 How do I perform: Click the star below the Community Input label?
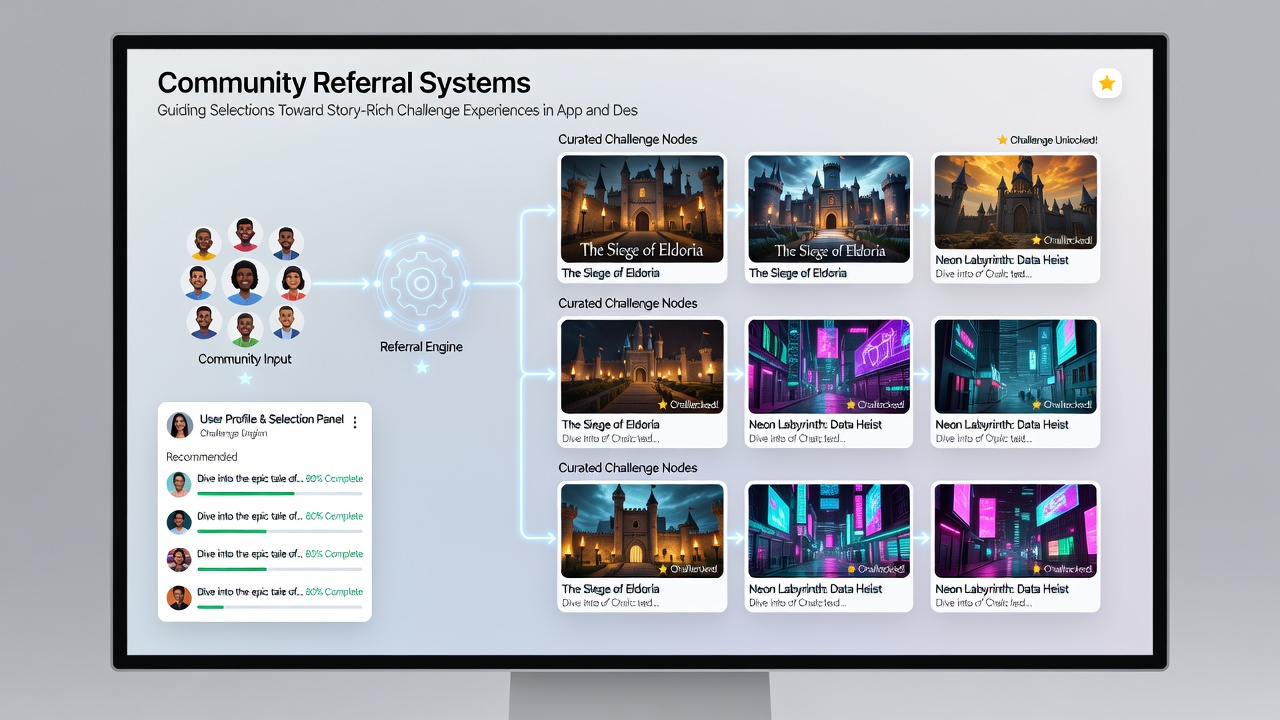pyautogui.click(x=245, y=379)
